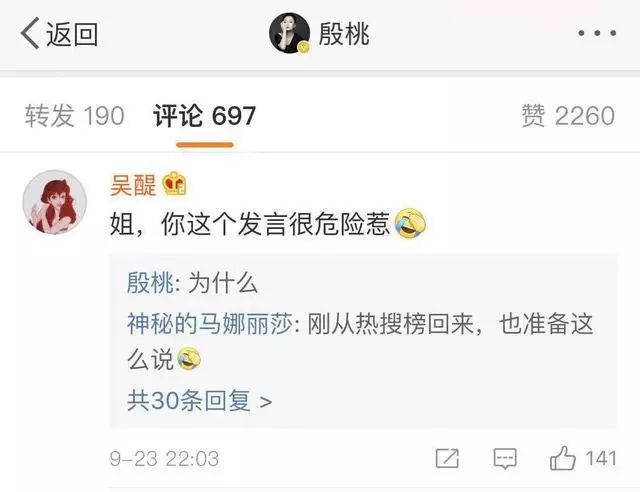This screenshot has height=492, width=640.
Task: Tap the 9-23 22:03 timestamp
Action: pyautogui.click(x=164, y=459)
